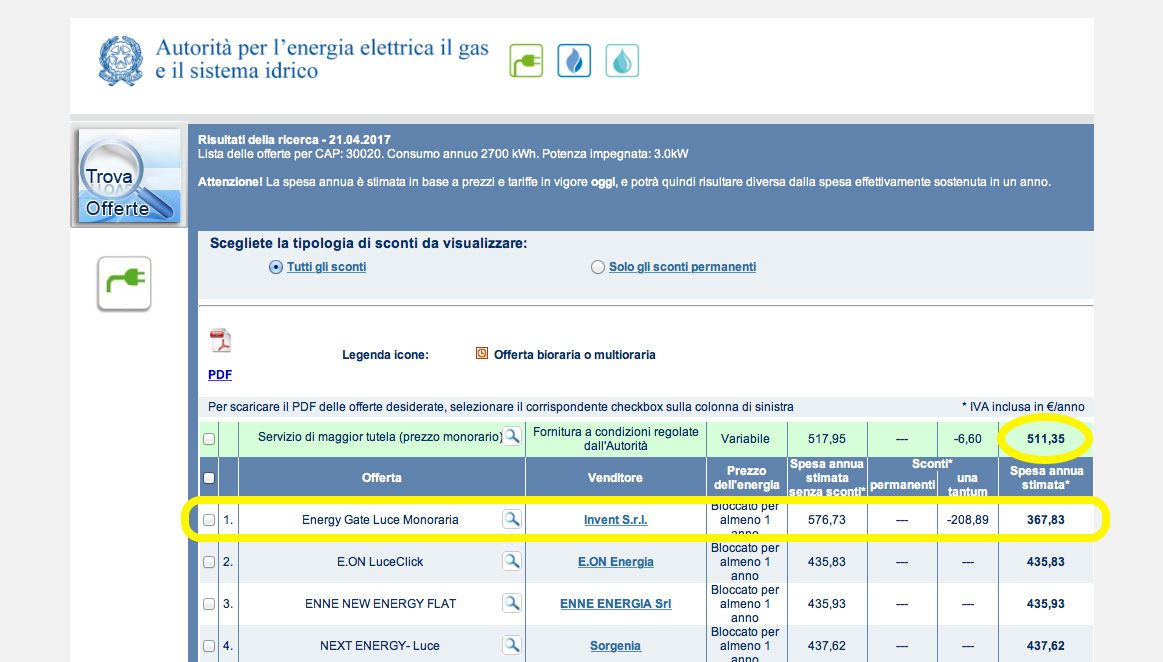
Task: Click the 511,35 estimated annual cost value
Action: tap(1046, 439)
